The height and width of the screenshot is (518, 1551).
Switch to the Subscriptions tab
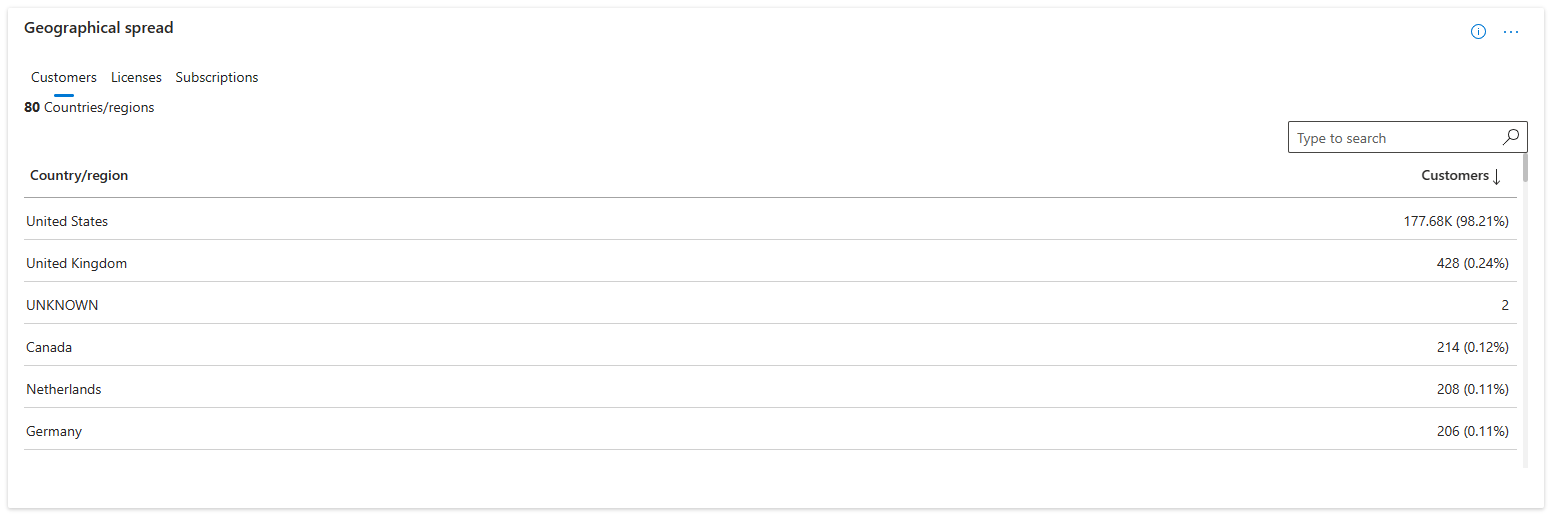click(217, 77)
